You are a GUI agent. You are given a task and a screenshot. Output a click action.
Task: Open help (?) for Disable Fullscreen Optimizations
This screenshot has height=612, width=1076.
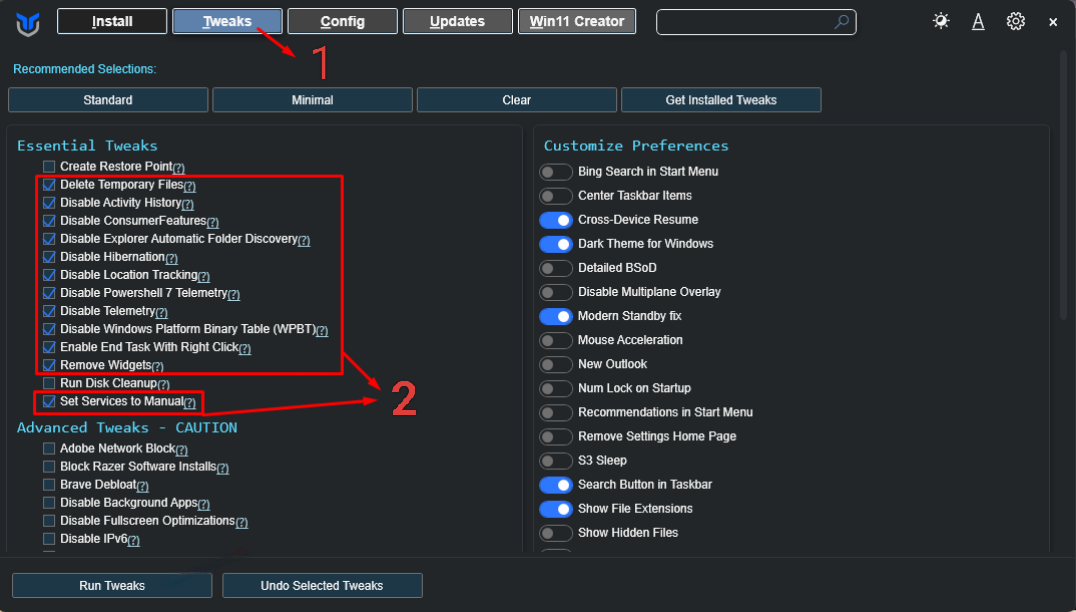coord(242,523)
